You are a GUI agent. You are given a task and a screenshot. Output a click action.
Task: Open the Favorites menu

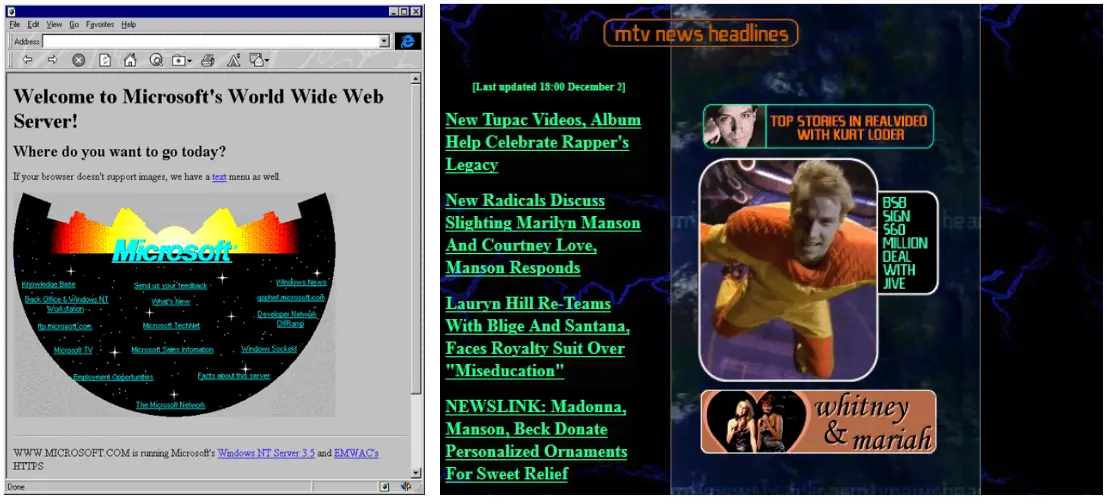100,24
